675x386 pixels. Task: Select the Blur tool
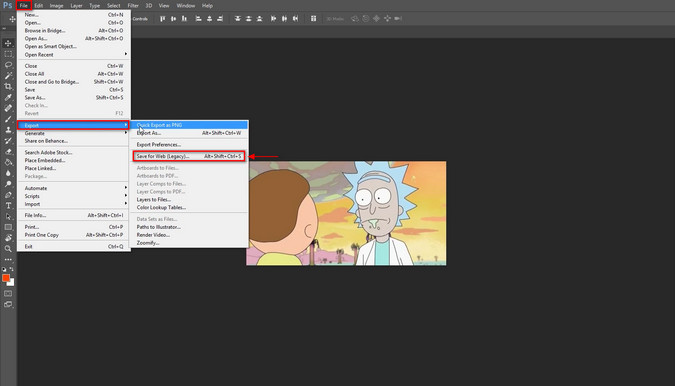[8, 173]
